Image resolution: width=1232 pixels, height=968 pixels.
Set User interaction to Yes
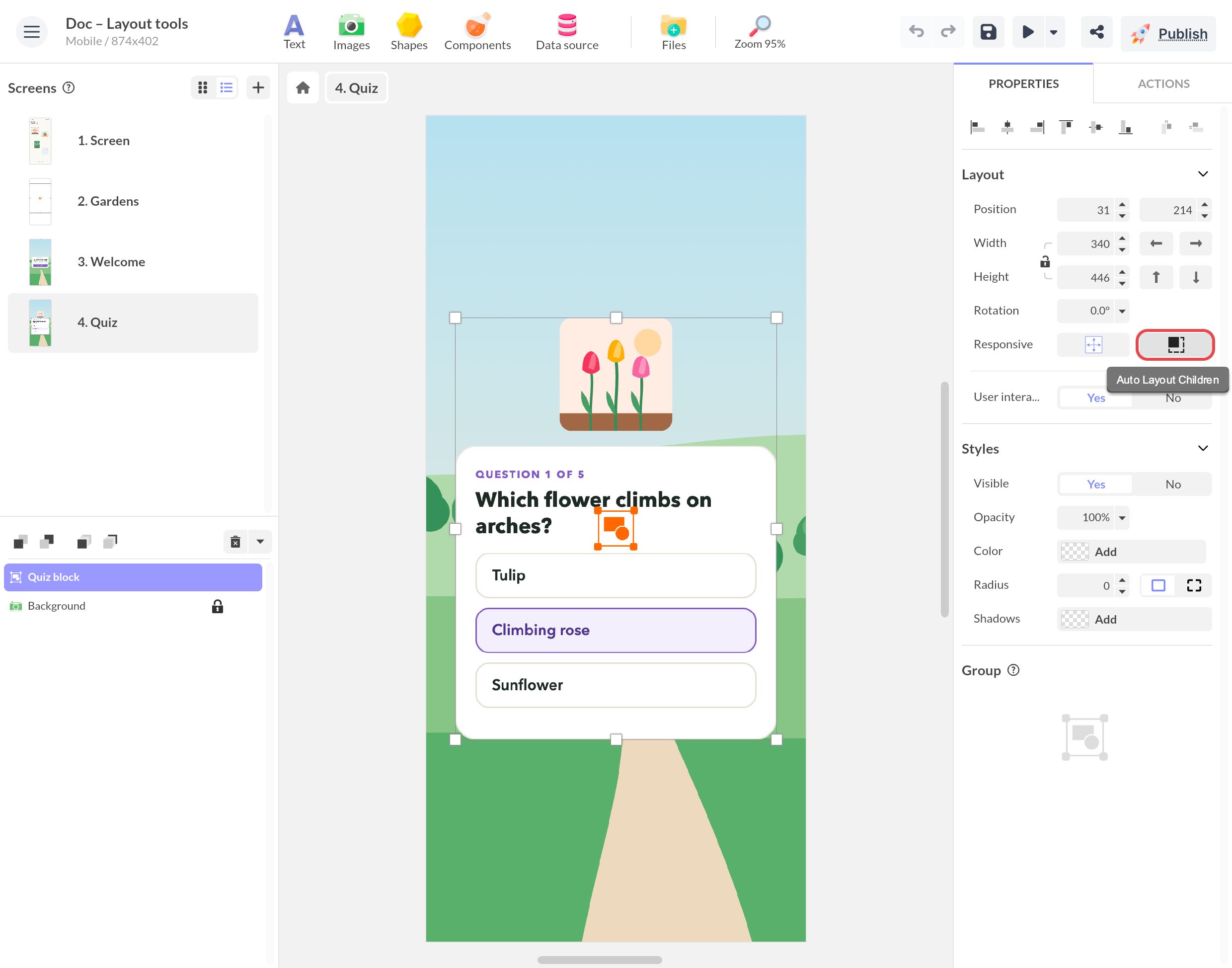[x=1095, y=398]
